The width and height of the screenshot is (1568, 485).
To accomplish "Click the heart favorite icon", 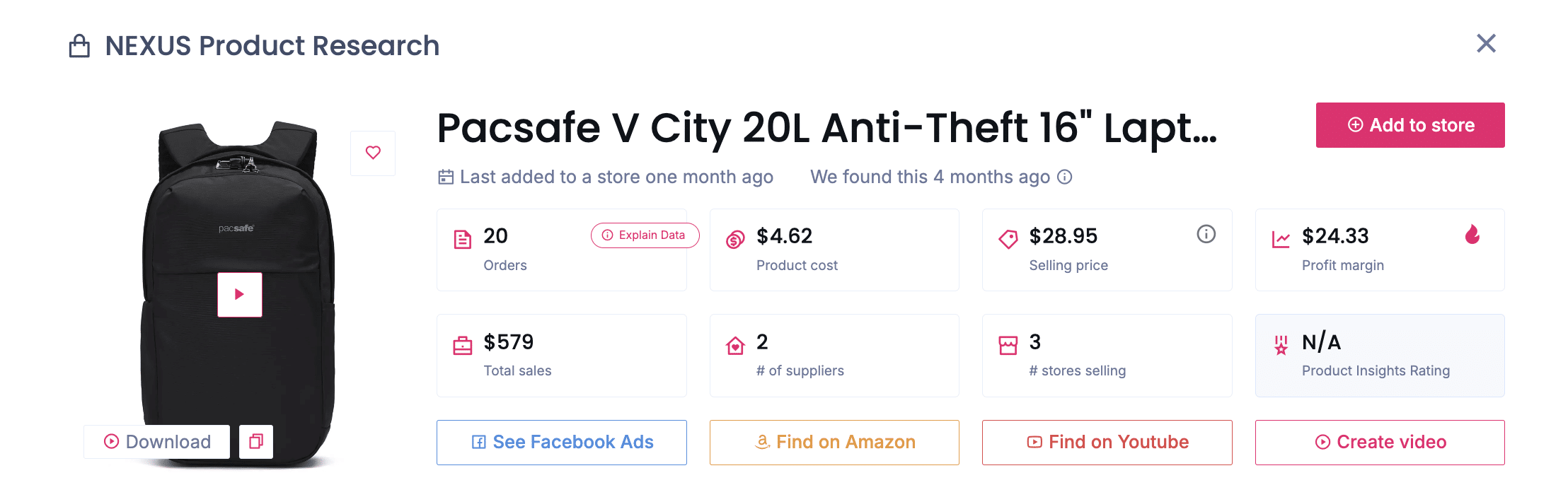I will 373,153.
